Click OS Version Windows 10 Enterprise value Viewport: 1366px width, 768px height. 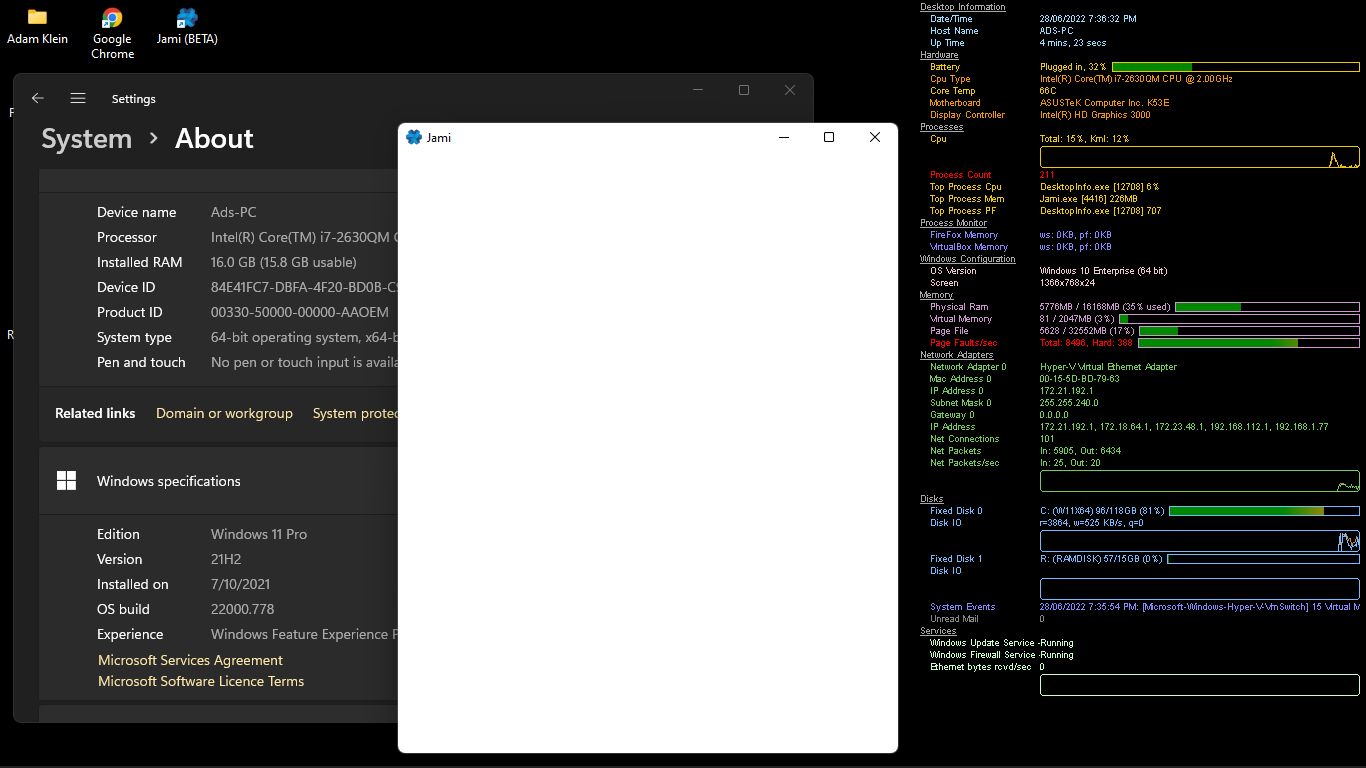1103,271
